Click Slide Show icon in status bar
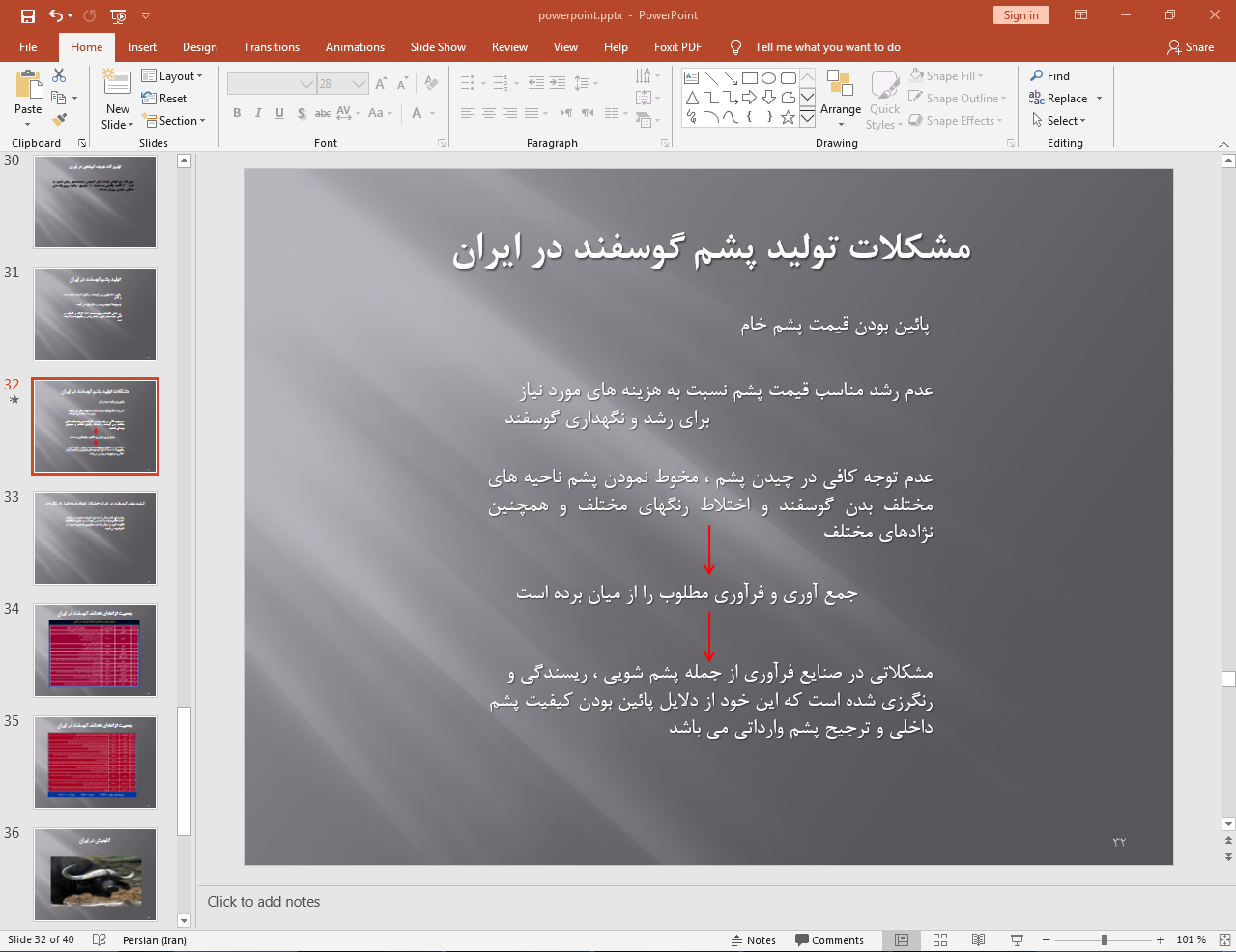The image size is (1236, 952). point(1017,939)
